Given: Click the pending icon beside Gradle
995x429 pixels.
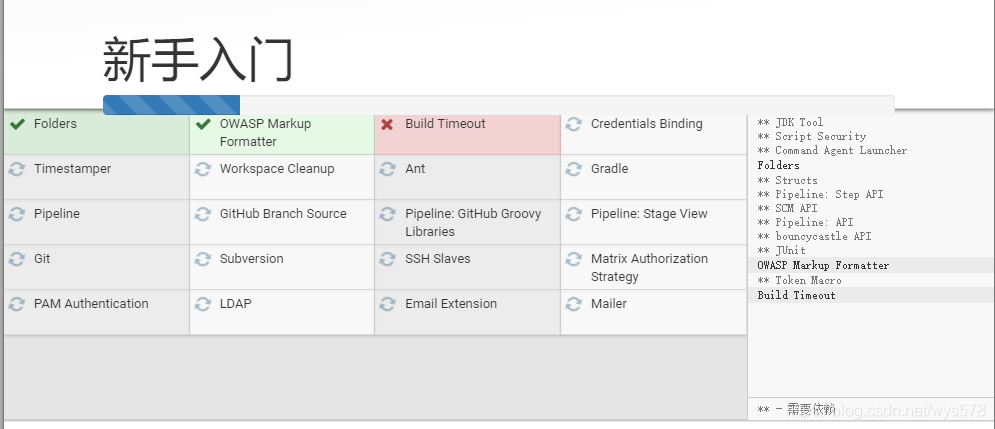Looking at the screenshot, I should click(574, 169).
